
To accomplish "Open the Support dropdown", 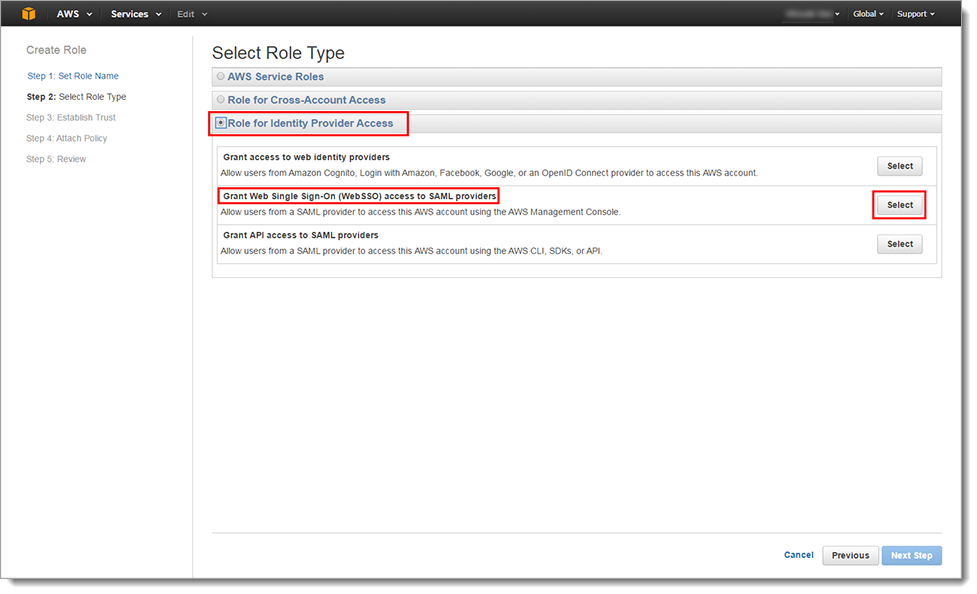I will tap(915, 14).
